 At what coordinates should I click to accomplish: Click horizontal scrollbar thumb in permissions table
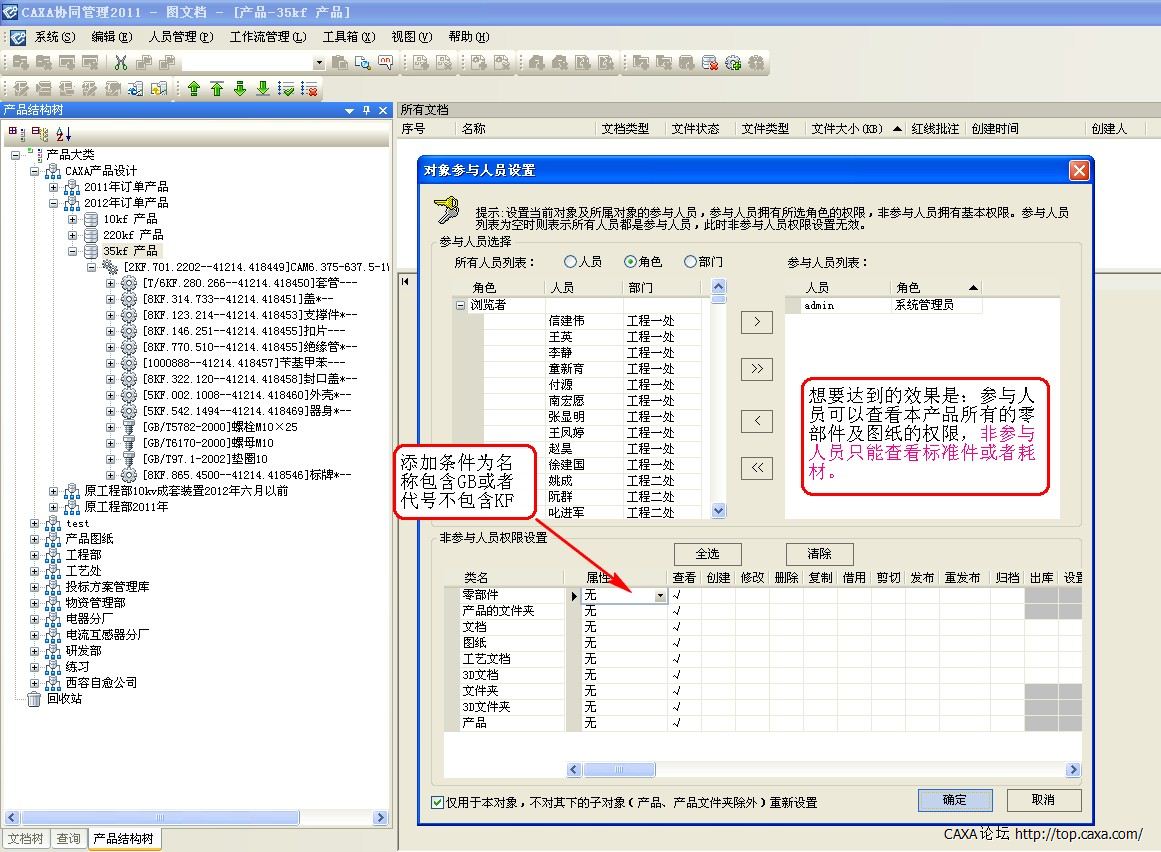[619, 770]
